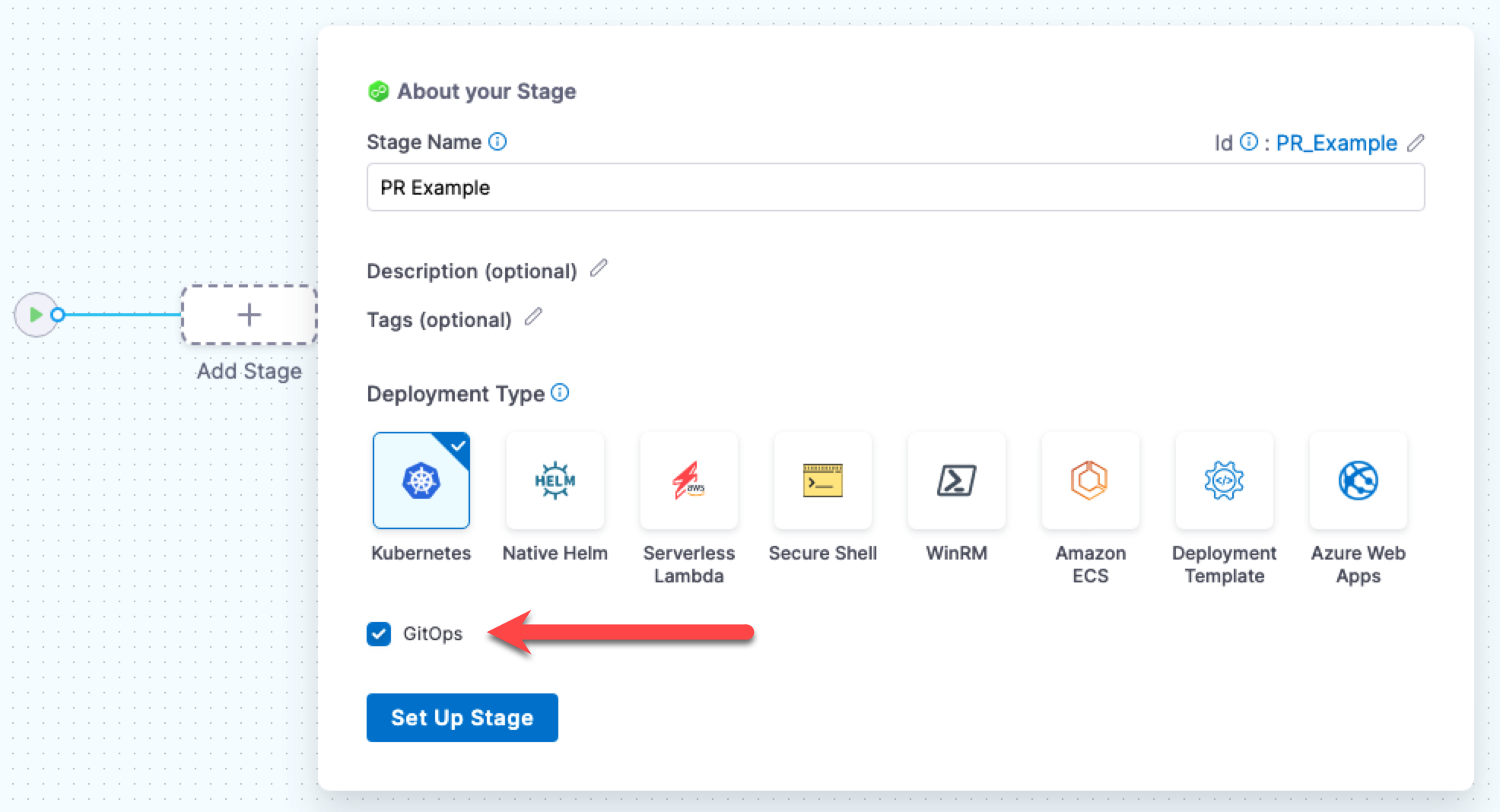Screen dimensions: 1500x812
Task: Select the Serverless Lambda deployment type
Action: [x=688, y=481]
